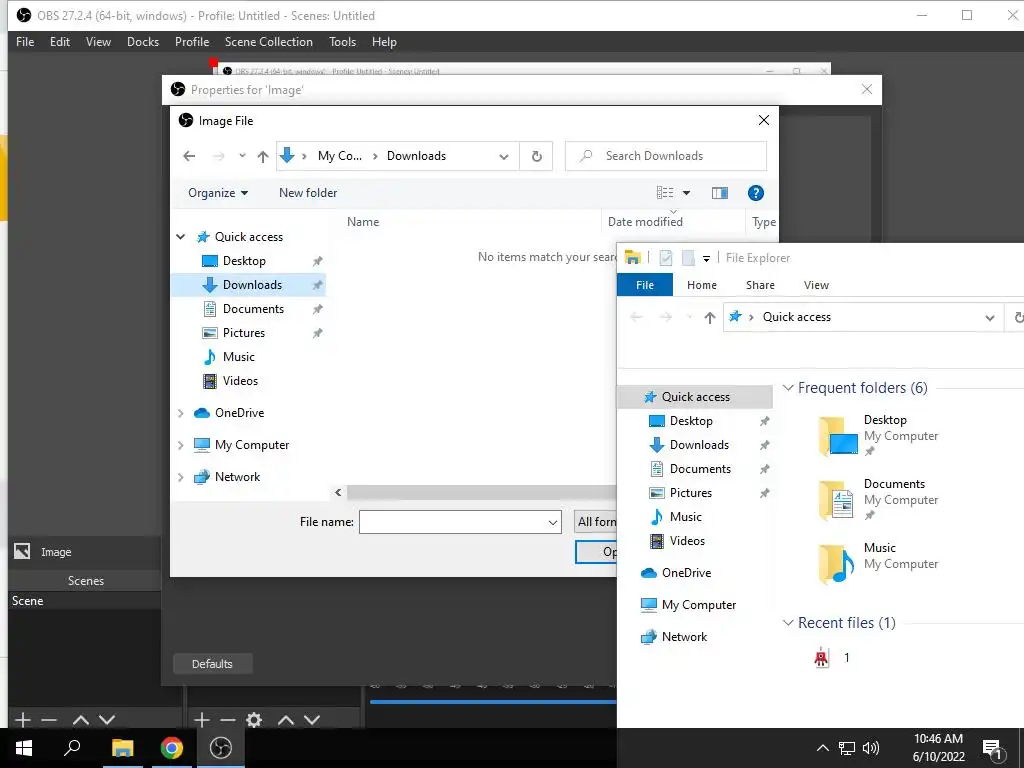Expand My Computer in Image File dialog
This screenshot has width=1024, height=768.
(x=181, y=445)
